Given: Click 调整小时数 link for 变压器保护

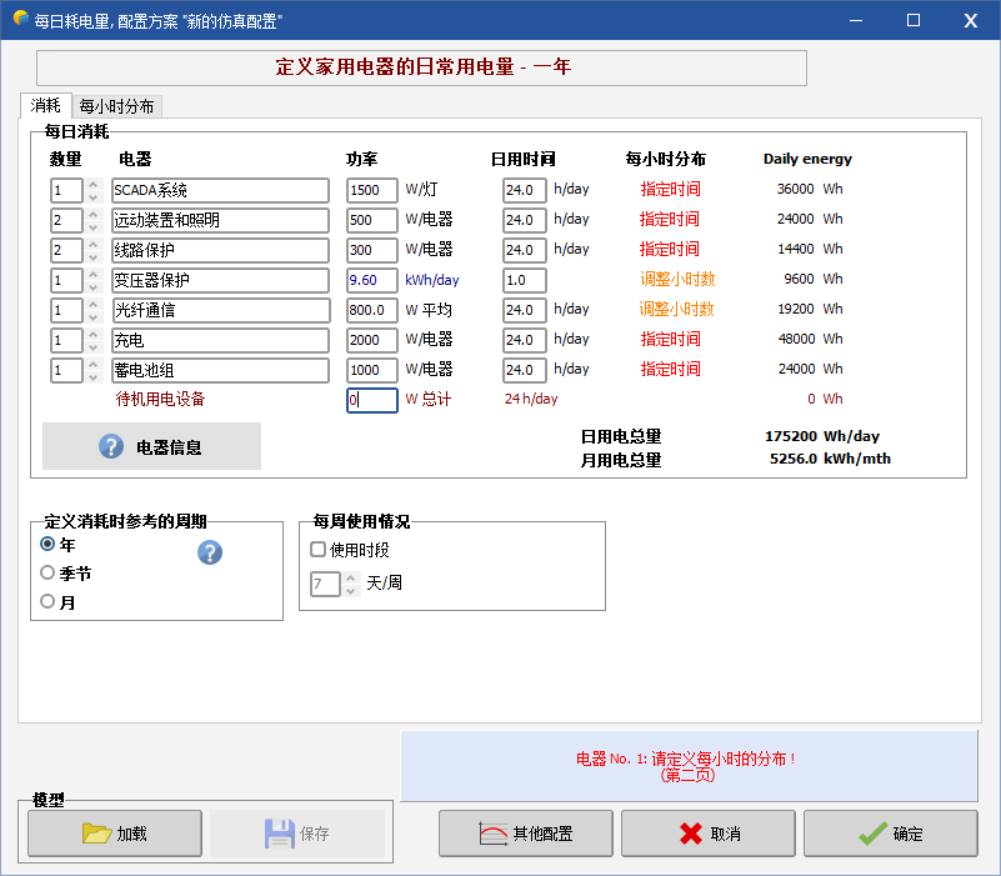Looking at the screenshot, I should [677, 279].
